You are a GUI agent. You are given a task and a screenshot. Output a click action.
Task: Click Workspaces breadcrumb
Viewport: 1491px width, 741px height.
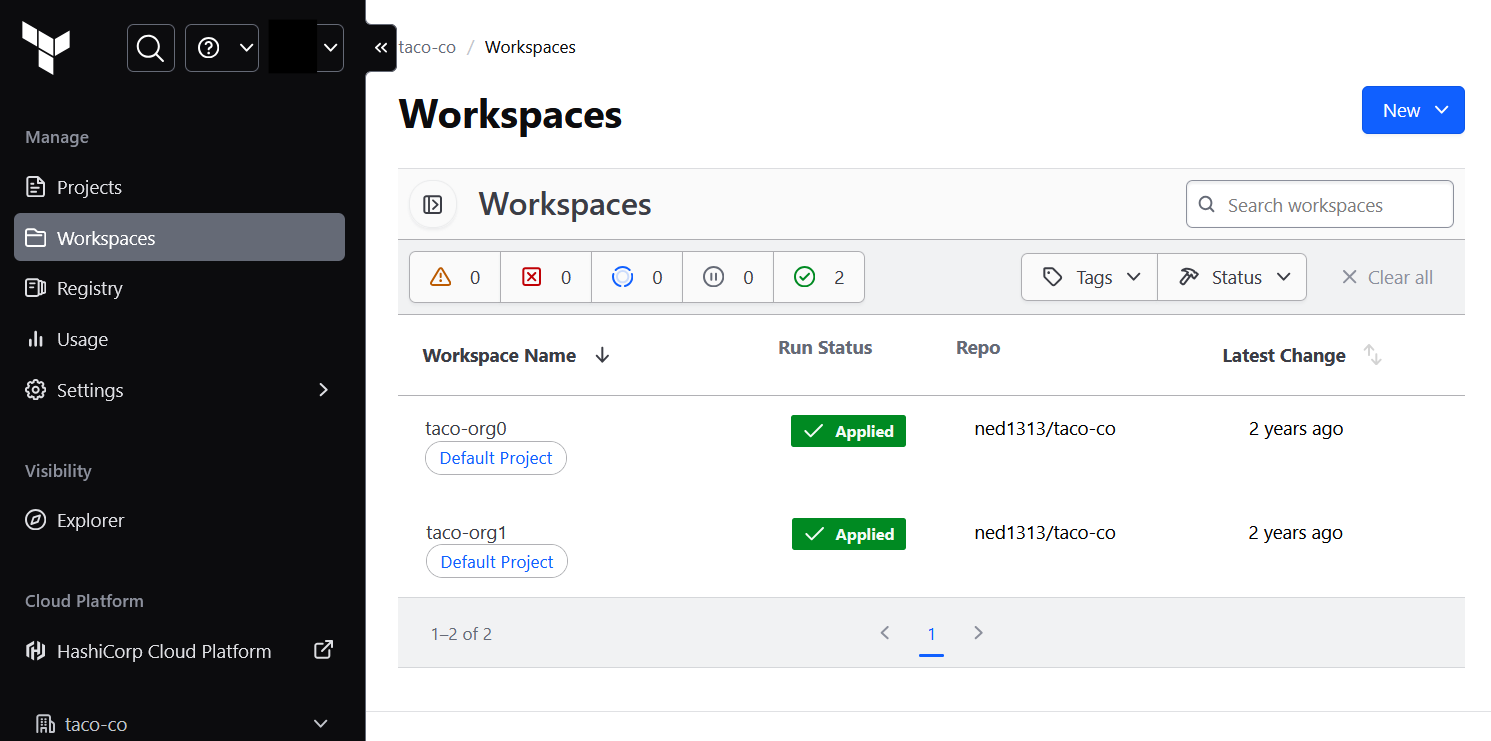530,47
